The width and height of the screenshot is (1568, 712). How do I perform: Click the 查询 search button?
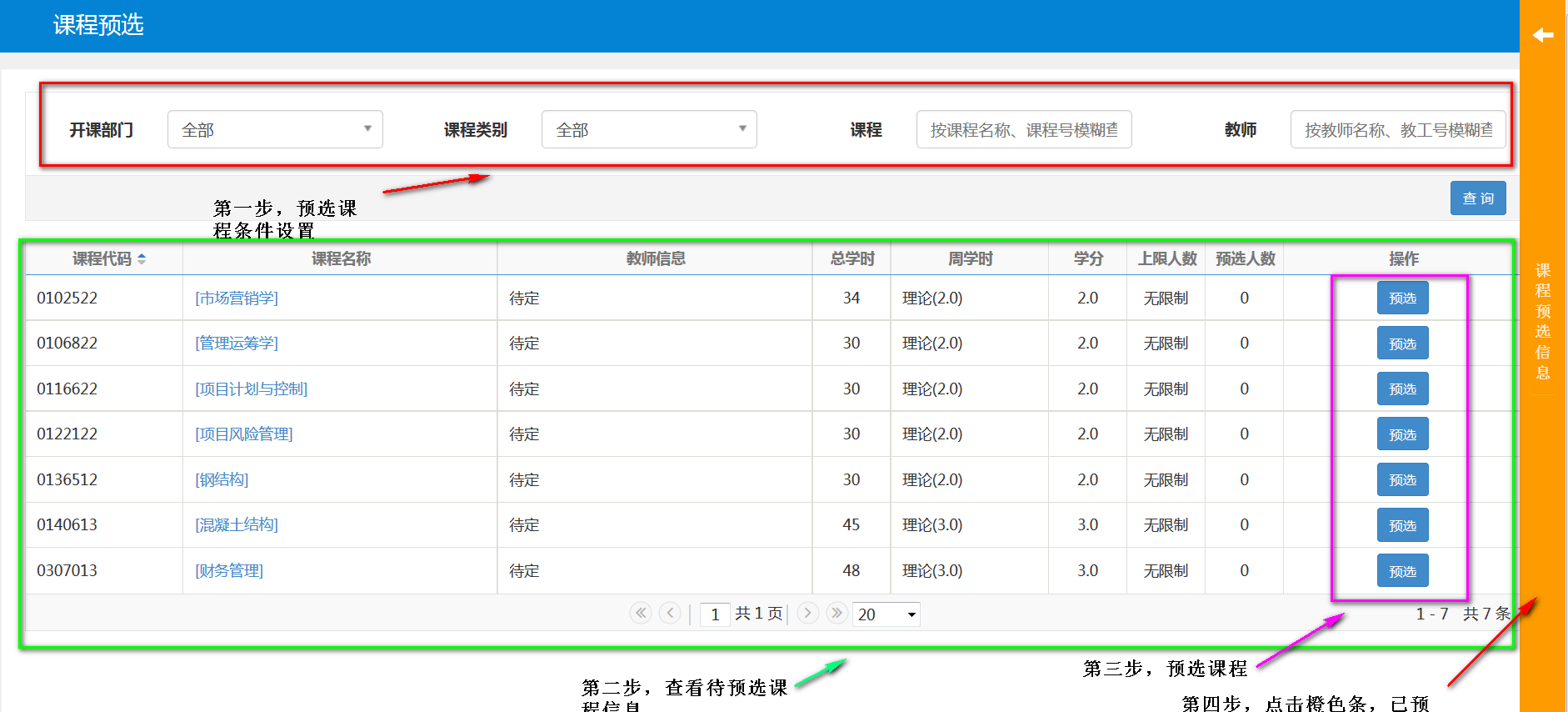click(1478, 198)
